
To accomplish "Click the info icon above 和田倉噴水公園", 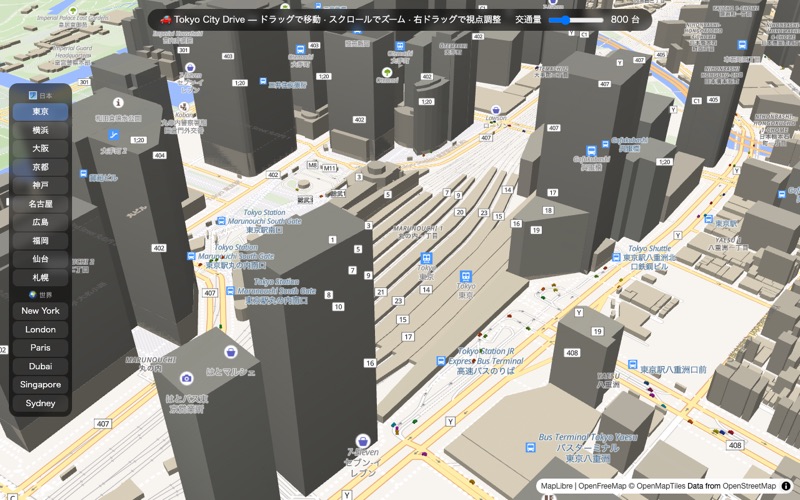I will (x=118, y=103).
